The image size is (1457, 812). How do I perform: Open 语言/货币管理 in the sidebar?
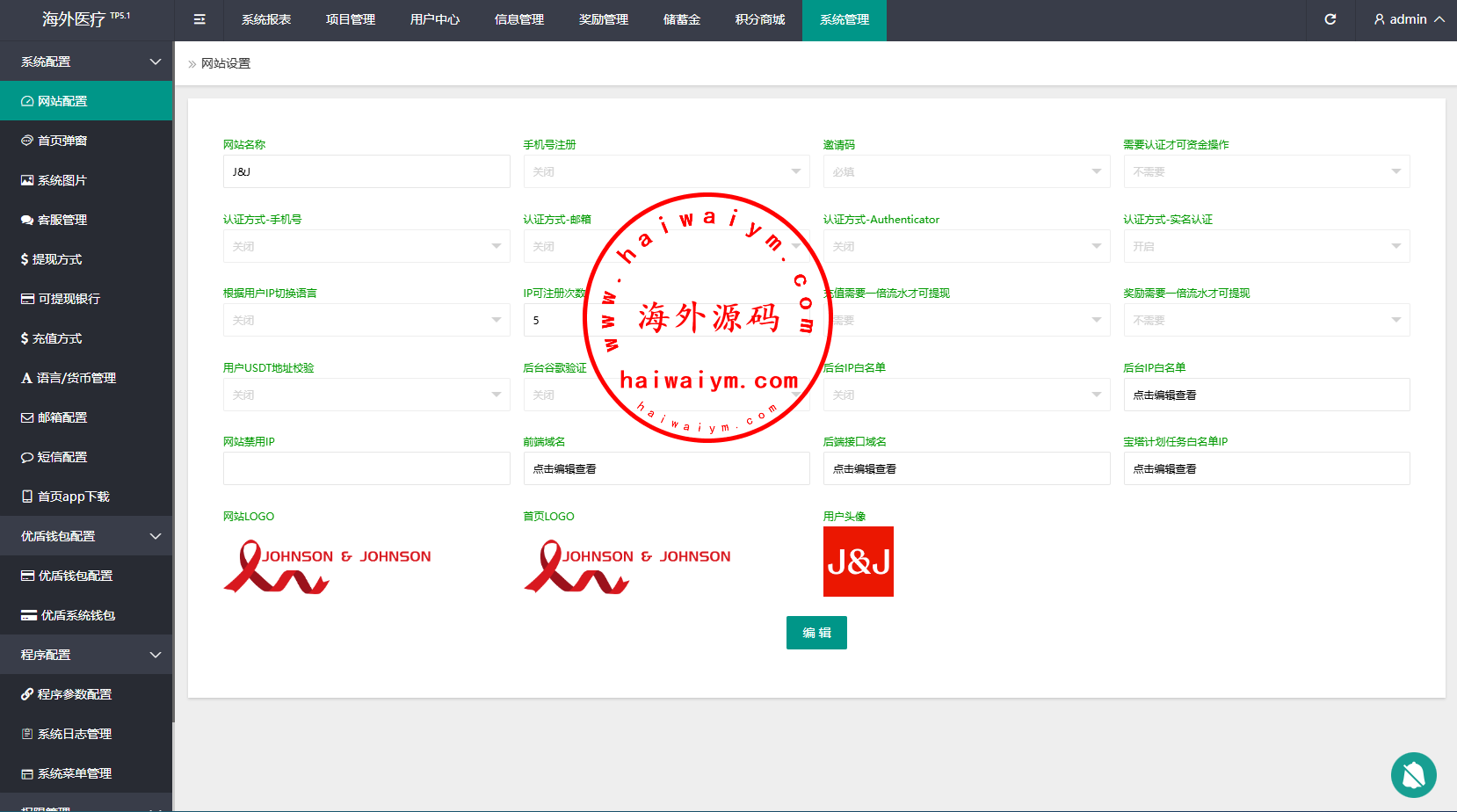click(86, 378)
